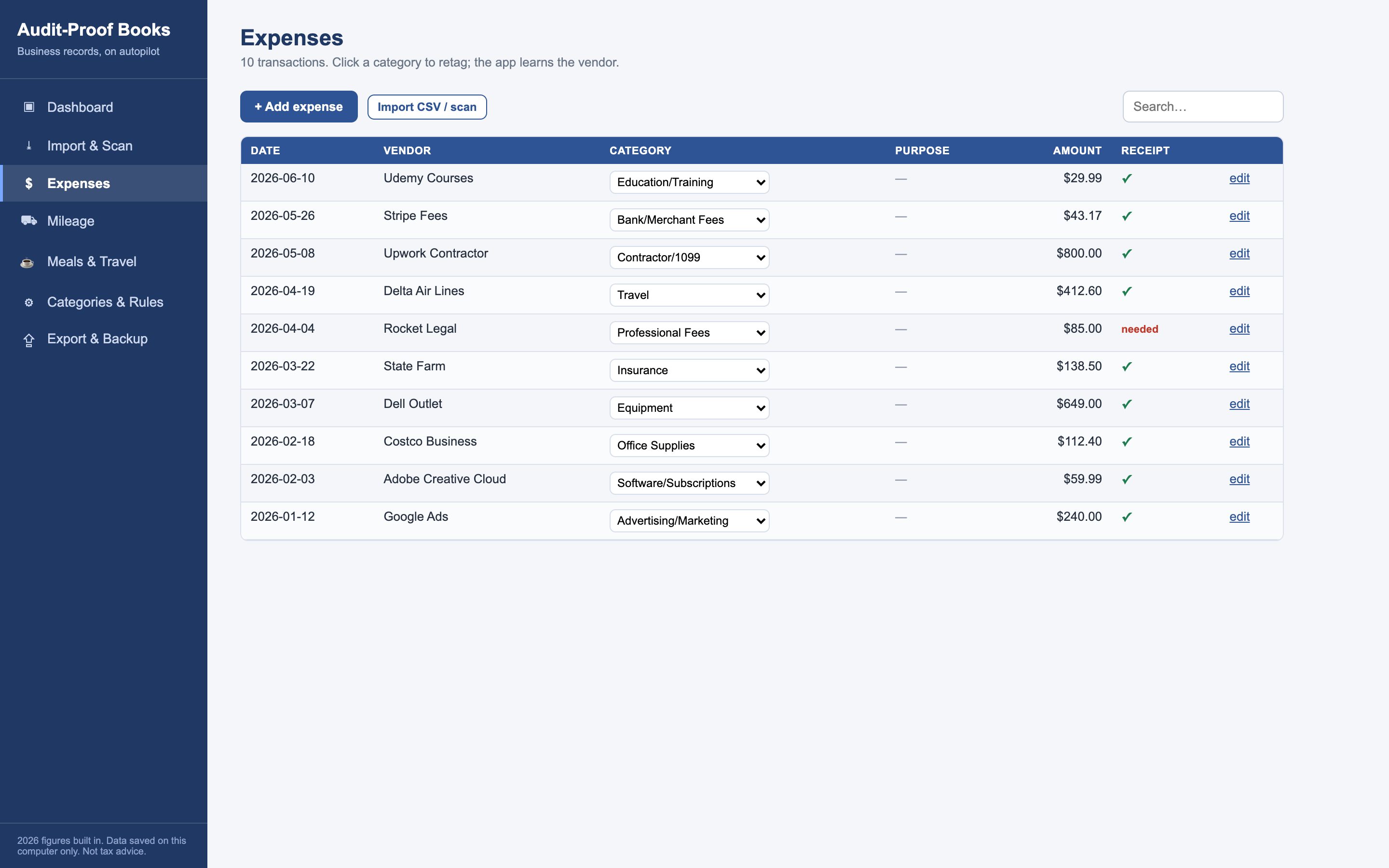Edit the Delta Air Lines expense
This screenshot has width=1389, height=868.
1239,291
